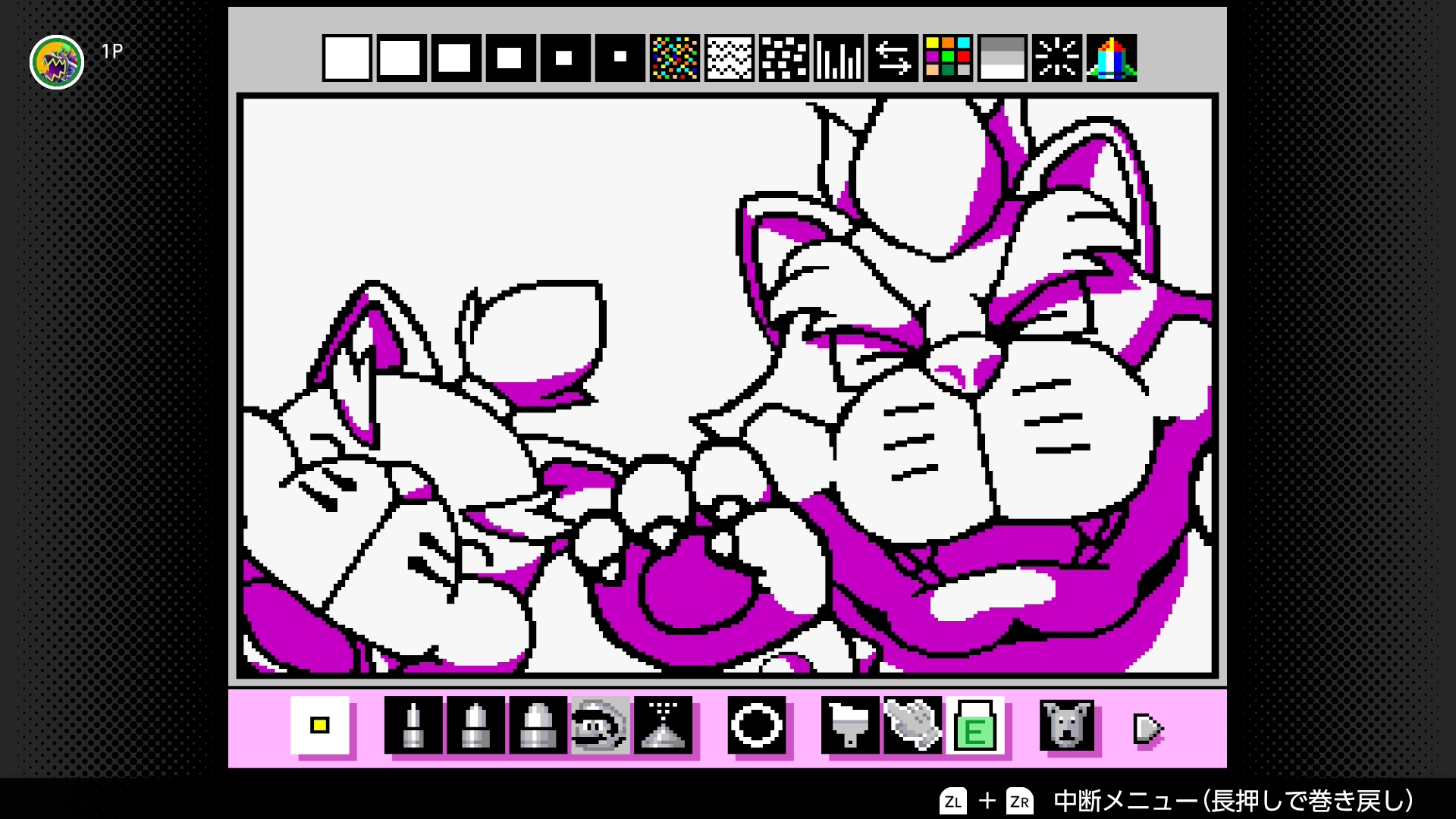Click the next-page arrow in toolbar
Viewport: 1456px width, 819px height.
tap(1147, 729)
